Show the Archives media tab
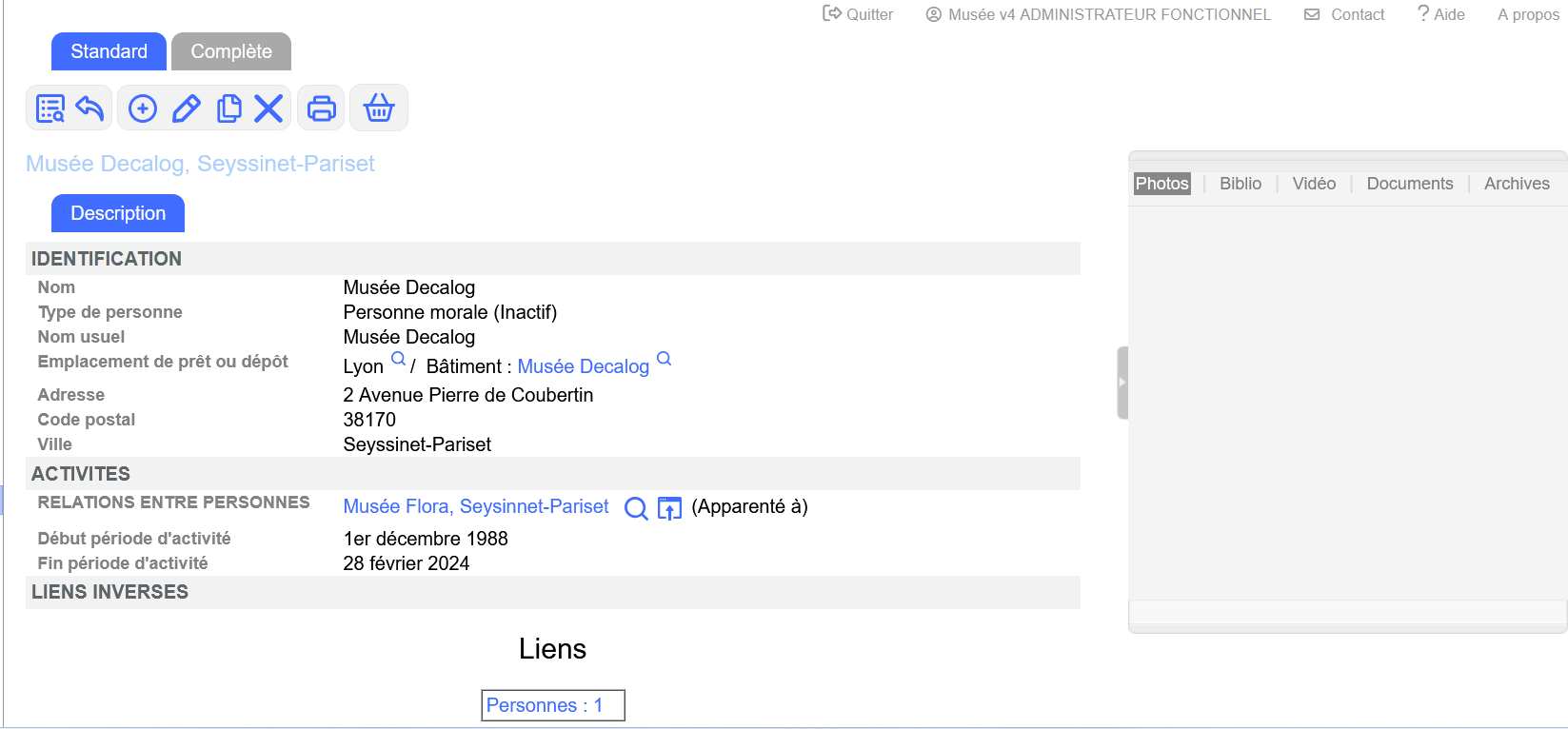This screenshot has height=729, width=1568. 1516,184
